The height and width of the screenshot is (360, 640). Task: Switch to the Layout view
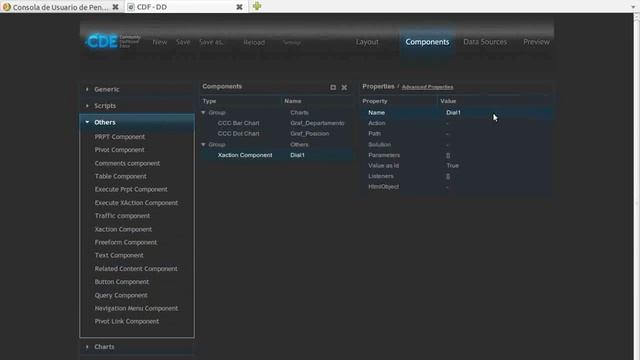[367, 42]
